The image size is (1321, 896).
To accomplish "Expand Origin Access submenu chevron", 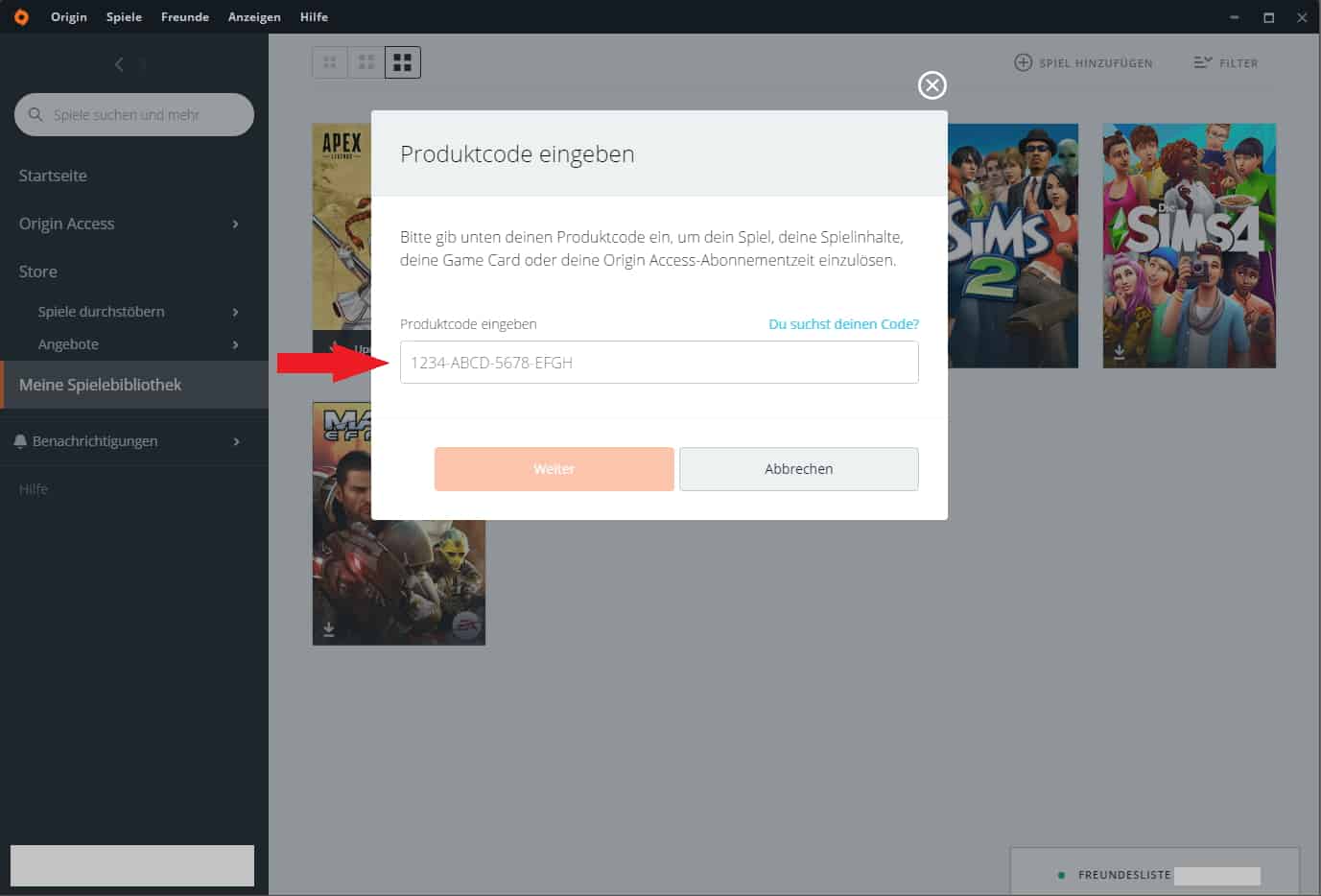I will 235,224.
